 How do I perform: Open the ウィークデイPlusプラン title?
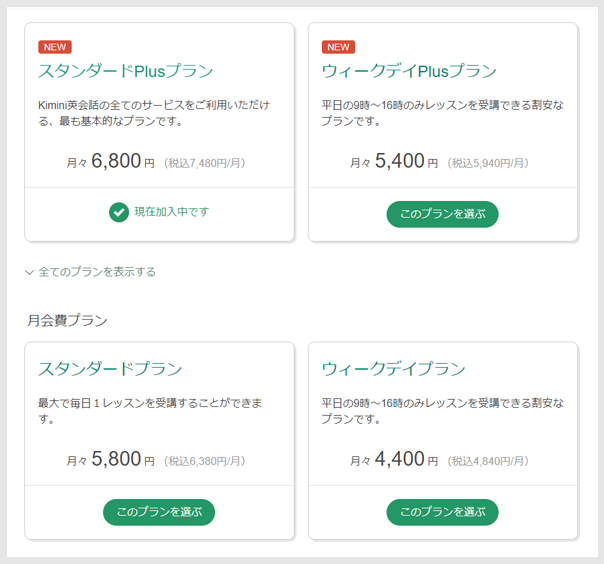coord(409,71)
